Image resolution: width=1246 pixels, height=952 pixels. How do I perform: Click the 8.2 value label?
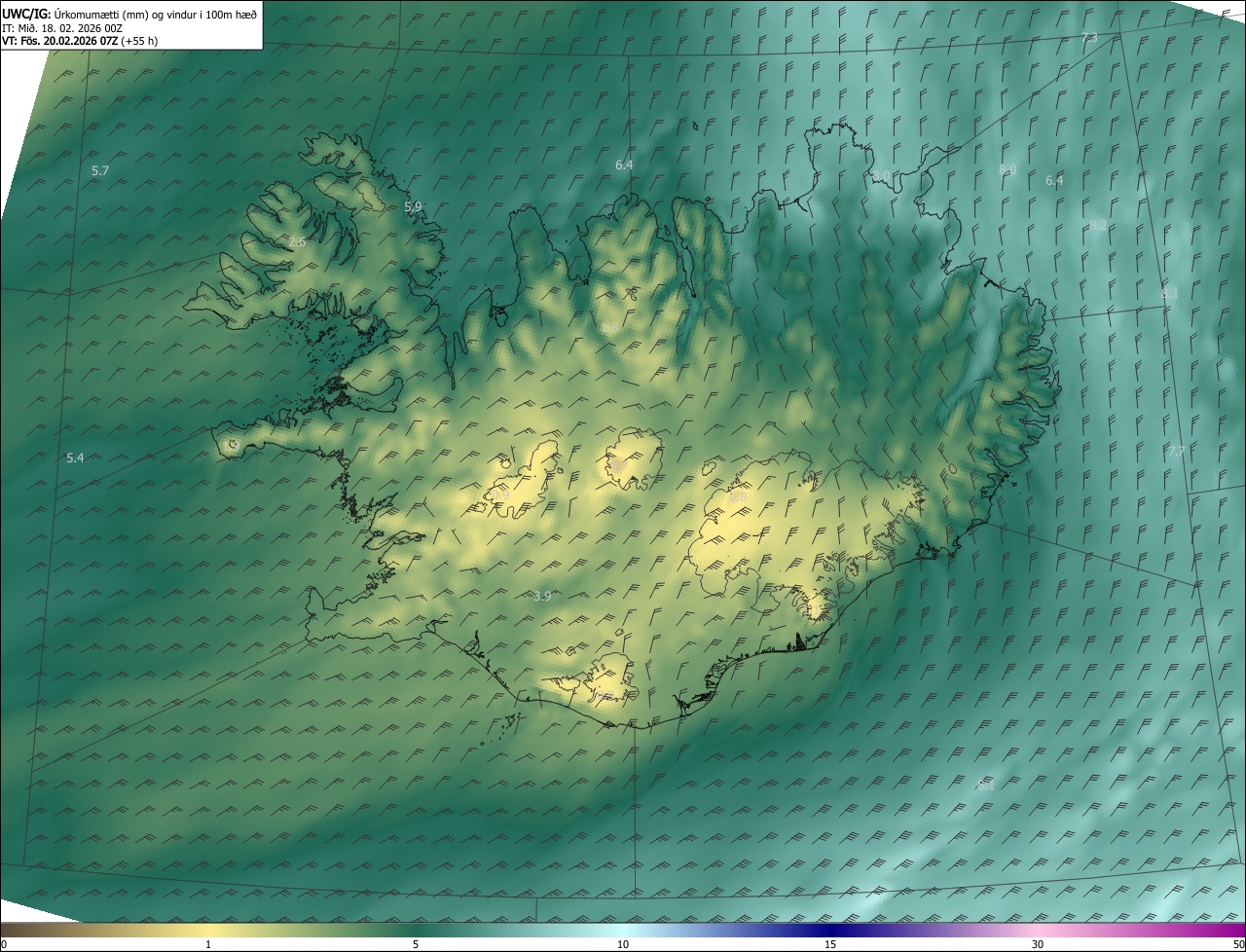(x=1098, y=225)
